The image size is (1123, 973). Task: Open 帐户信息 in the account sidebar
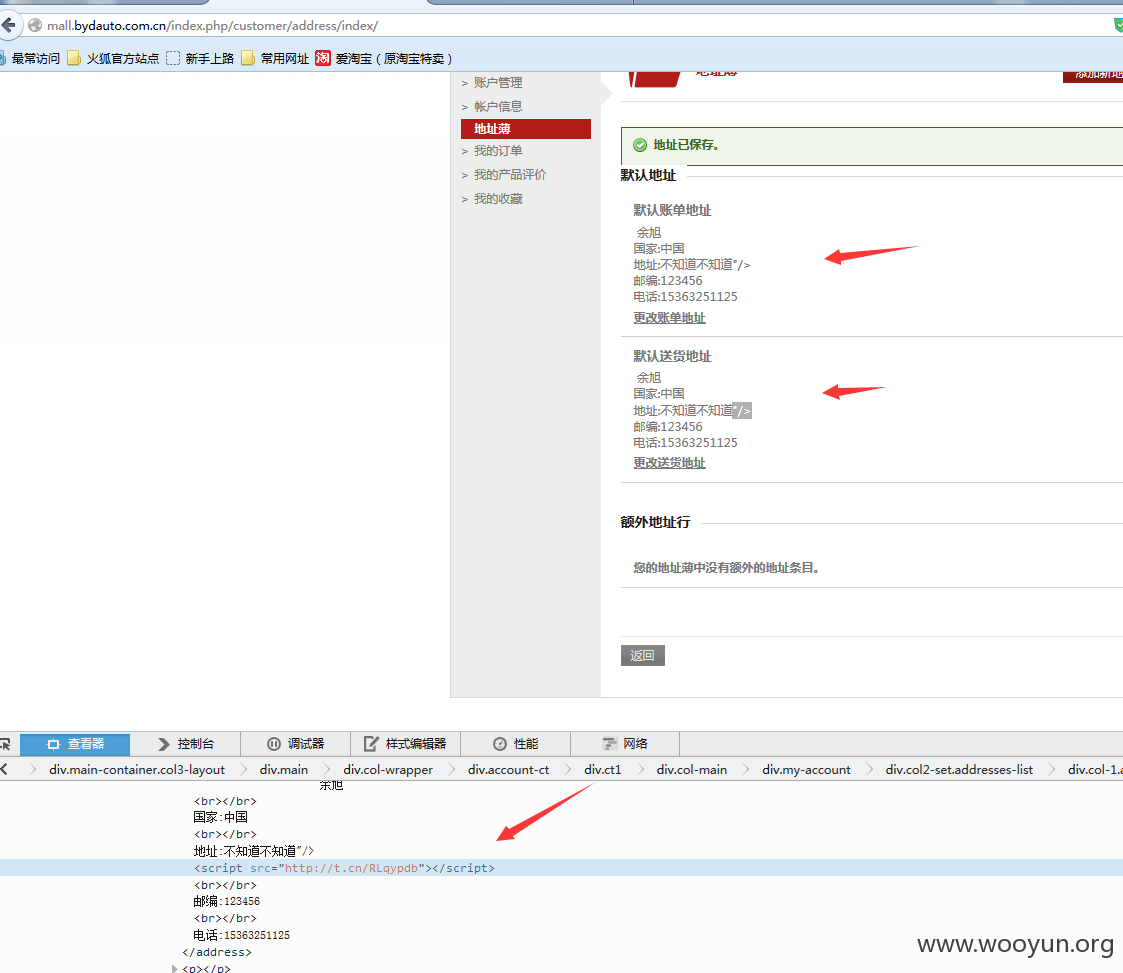tap(498, 107)
